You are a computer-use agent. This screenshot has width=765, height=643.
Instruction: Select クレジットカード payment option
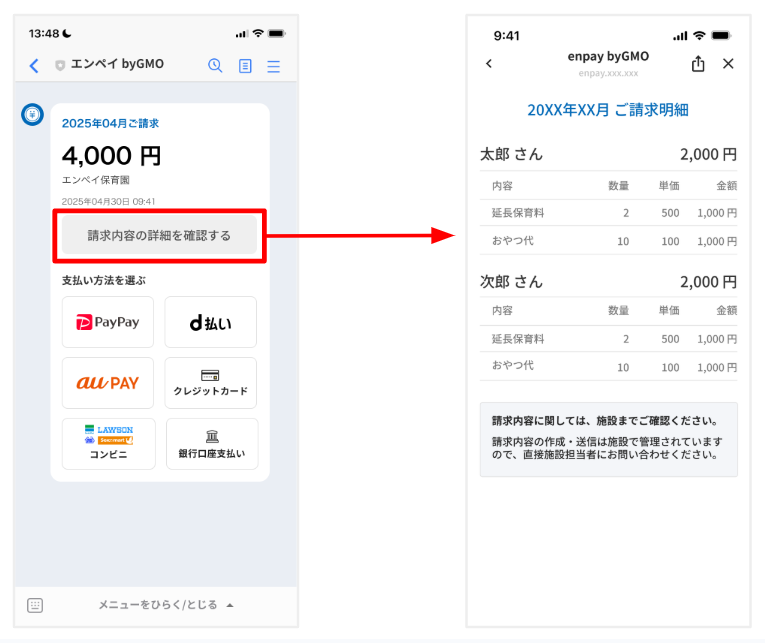pyautogui.click(x=210, y=383)
